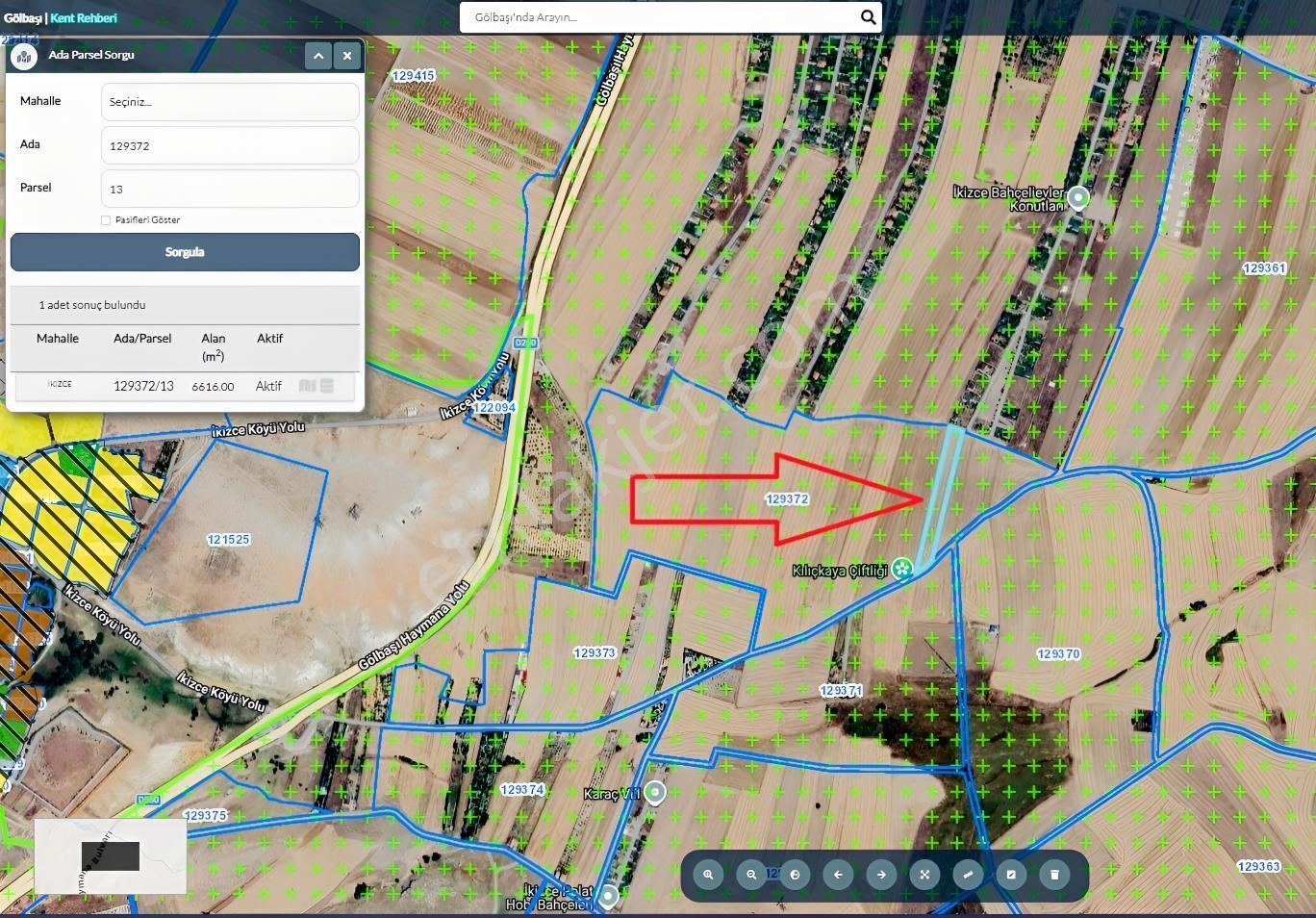Click the Kılıçkaya Çiftliği map marker
This screenshot has height=918, width=1316.
[902, 569]
